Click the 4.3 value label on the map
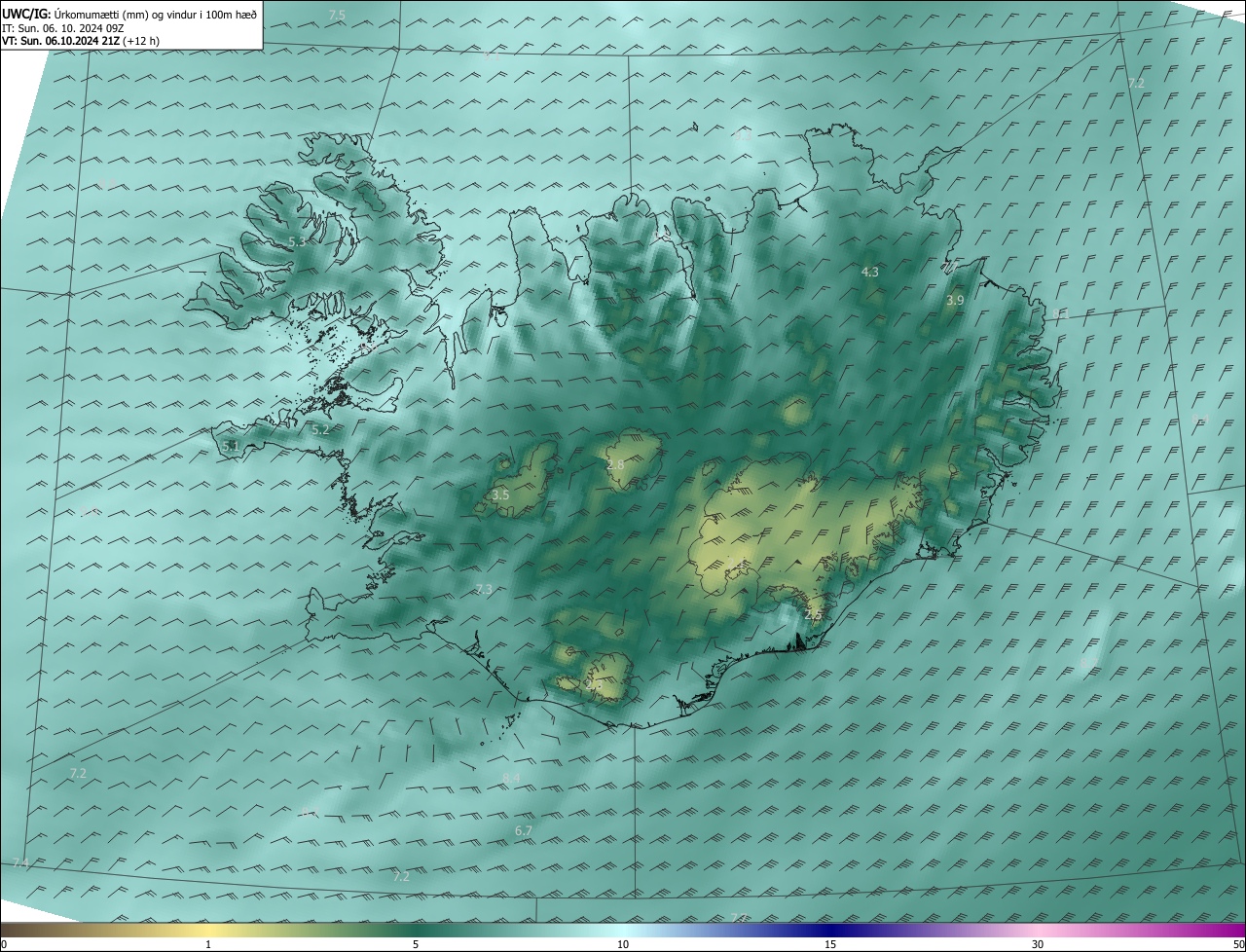The height and width of the screenshot is (952, 1246). click(x=870, y=273)
